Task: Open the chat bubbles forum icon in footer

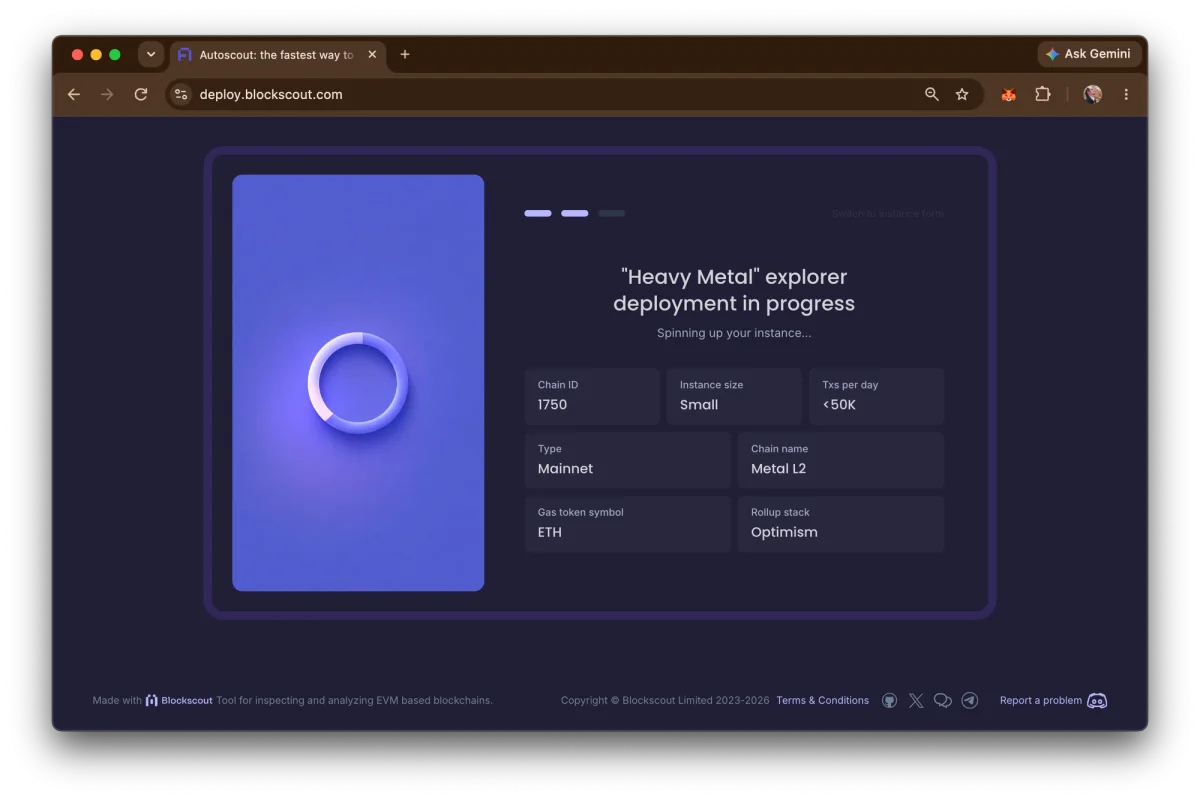Action: click(x=943, y=701)
